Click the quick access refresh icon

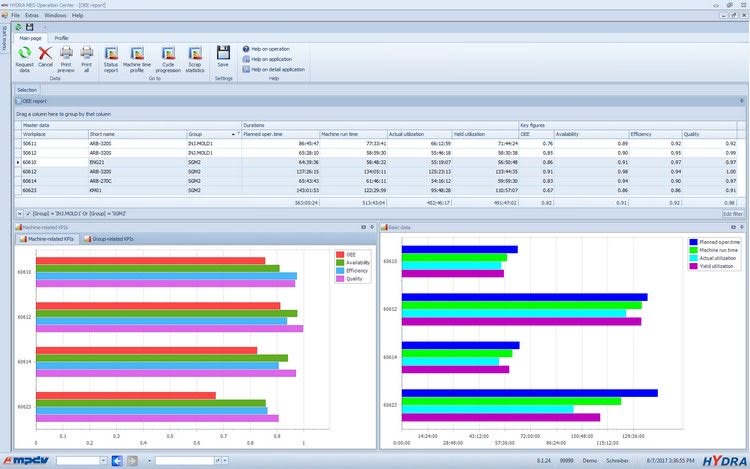click(x=19, y=27)
